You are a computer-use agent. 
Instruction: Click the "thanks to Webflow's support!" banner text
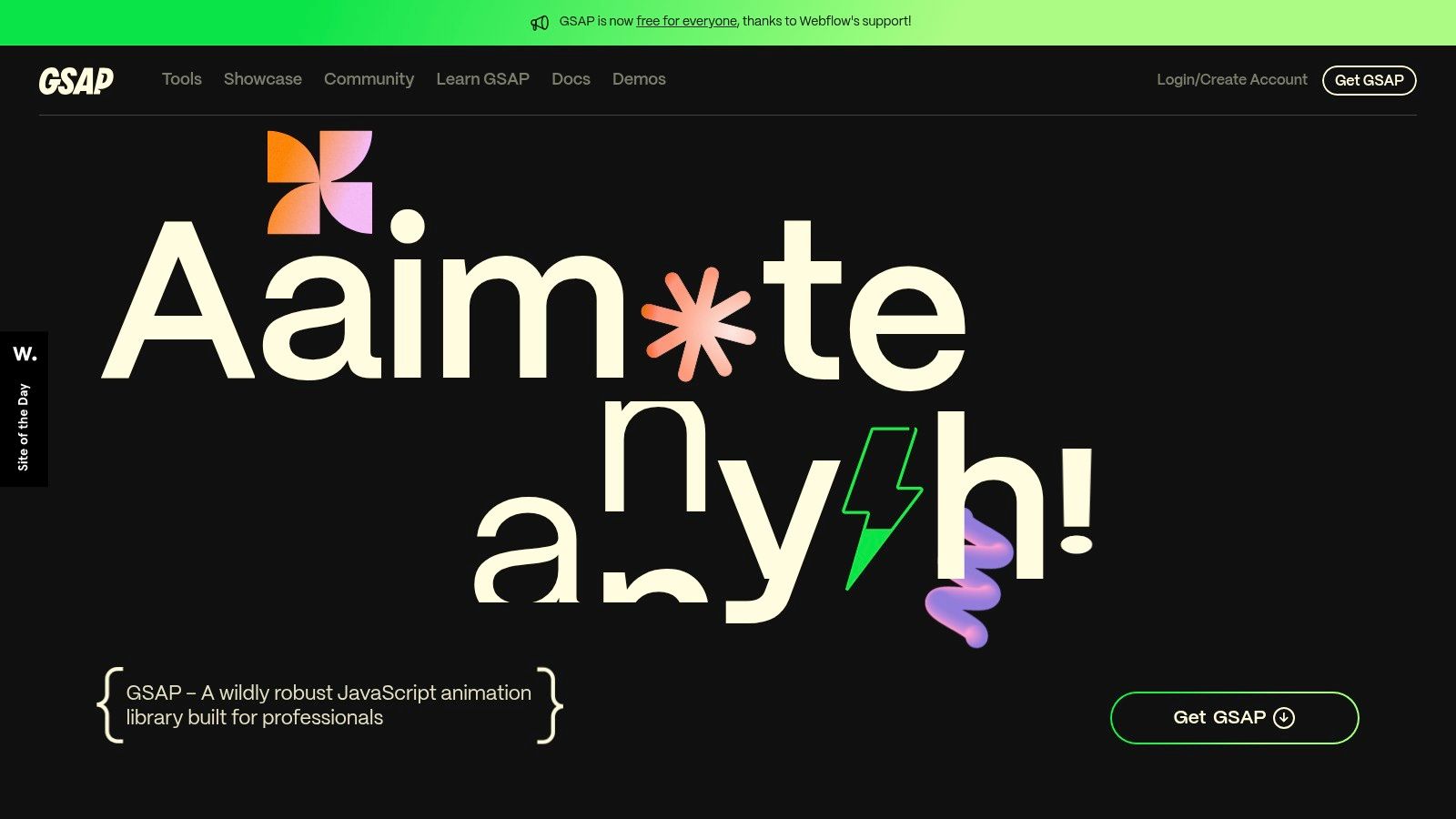[x=827, y=21]
